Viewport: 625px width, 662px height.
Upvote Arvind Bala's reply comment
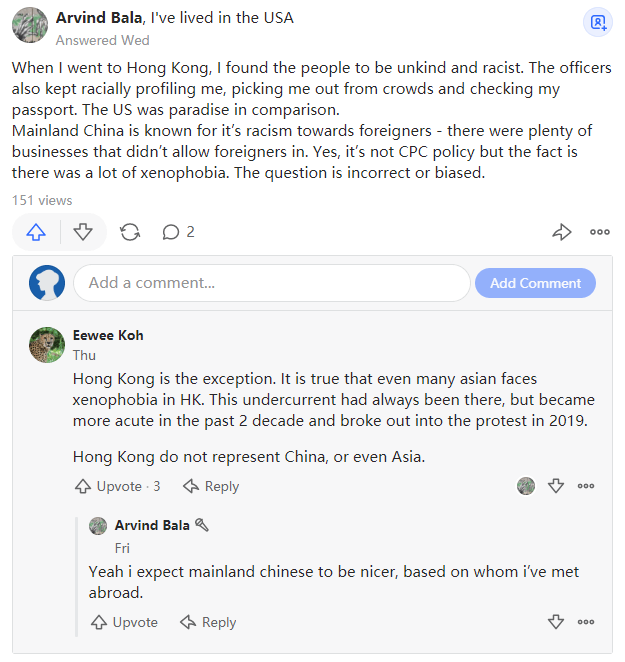[x=124, y=622]
